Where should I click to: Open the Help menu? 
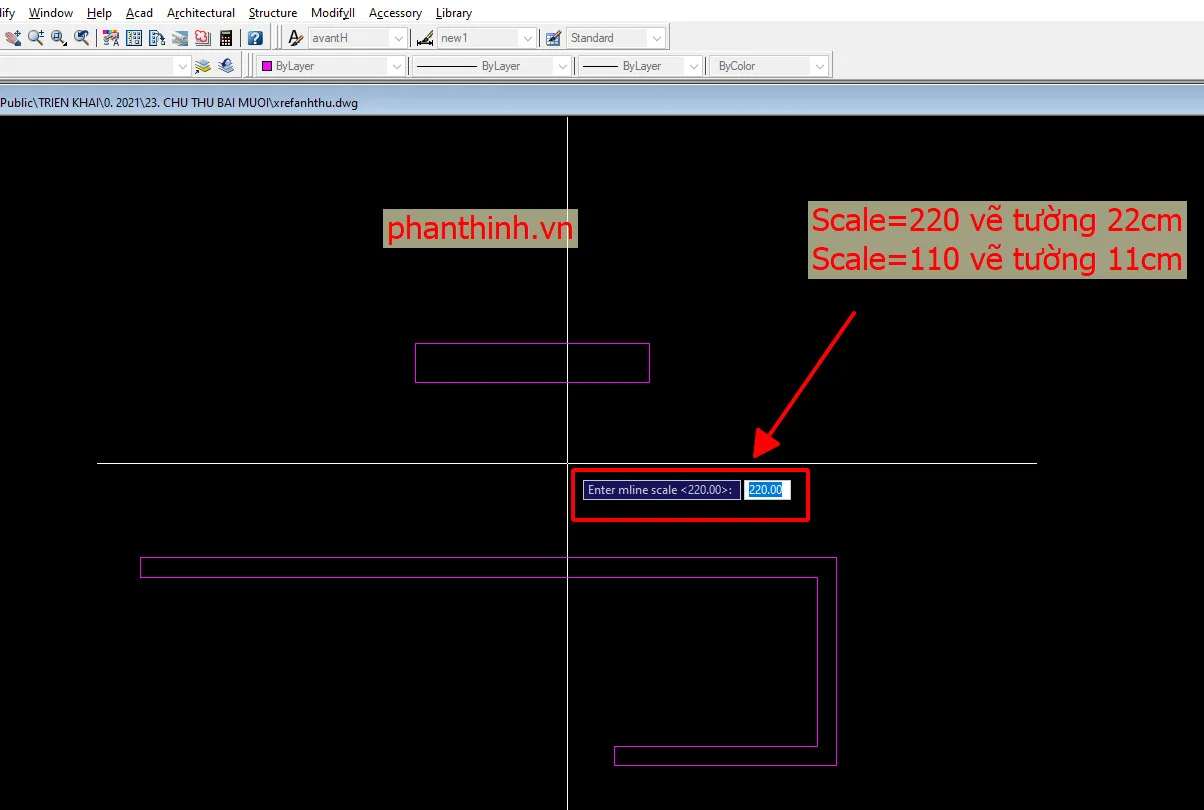tap(99, 13)
